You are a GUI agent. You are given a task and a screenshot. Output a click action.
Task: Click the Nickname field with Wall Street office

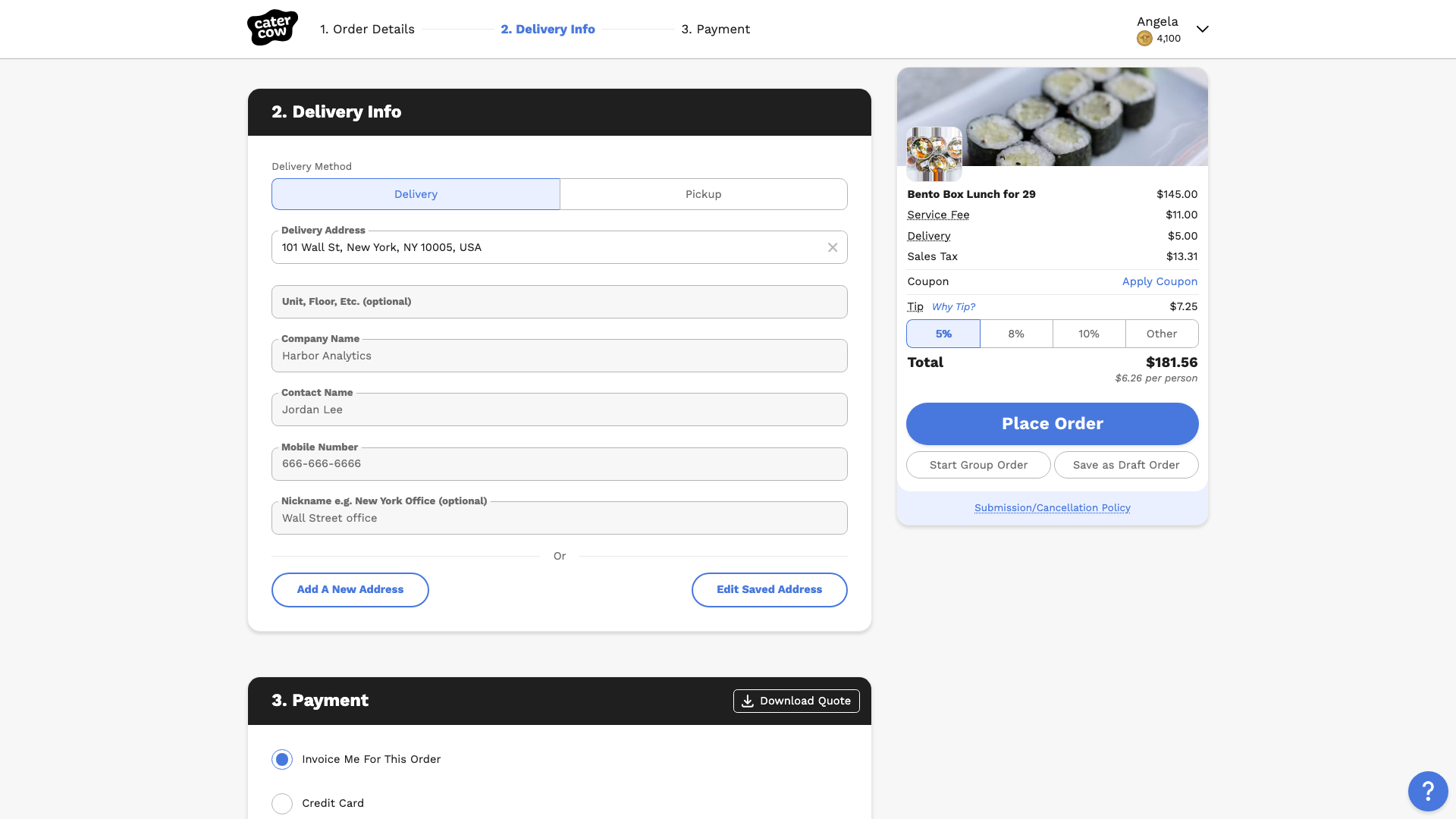point(560,518)
